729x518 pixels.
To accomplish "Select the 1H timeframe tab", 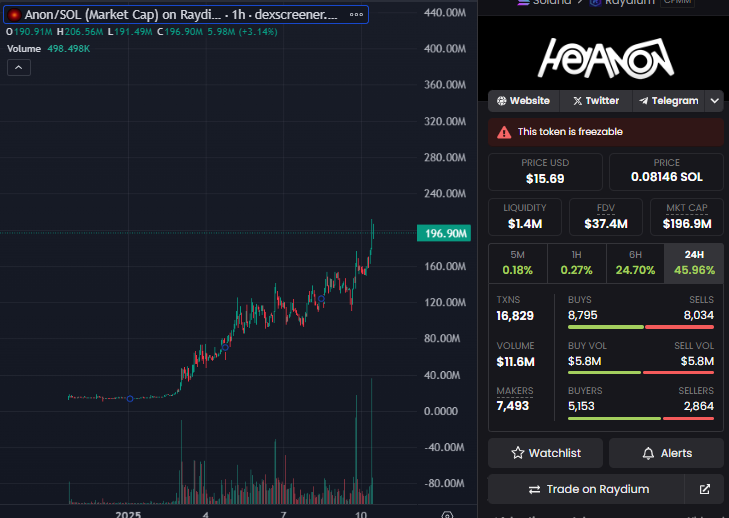I will [577, 263].
